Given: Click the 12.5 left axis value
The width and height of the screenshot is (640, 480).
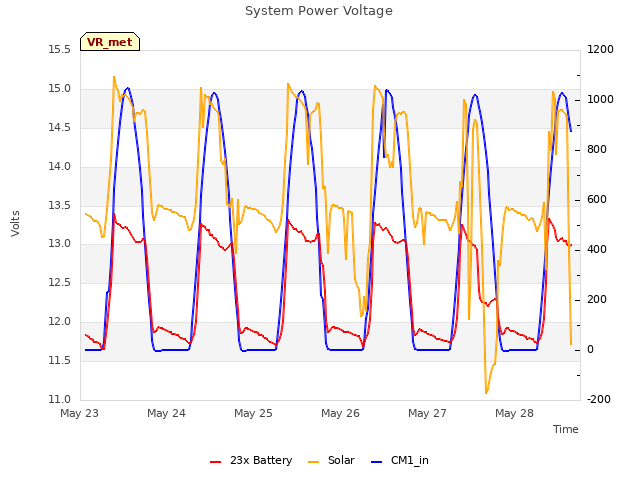Looking at the screenshot, I should (60, 282).
